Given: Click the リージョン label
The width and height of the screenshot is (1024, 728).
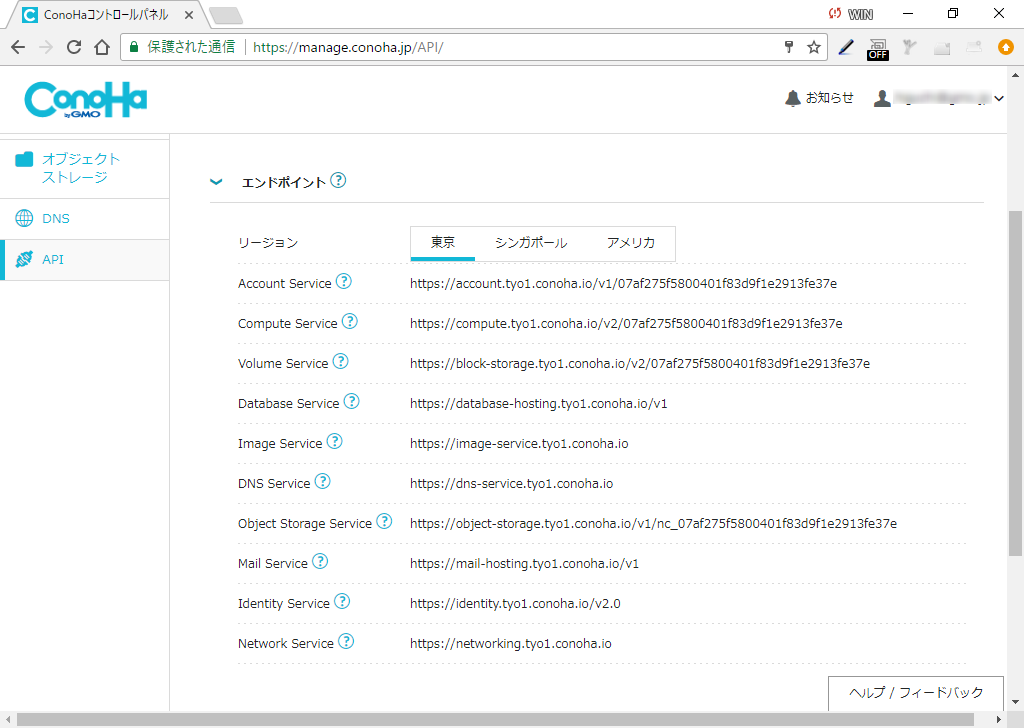Looking at the screenshot, I should pos(268,243).
